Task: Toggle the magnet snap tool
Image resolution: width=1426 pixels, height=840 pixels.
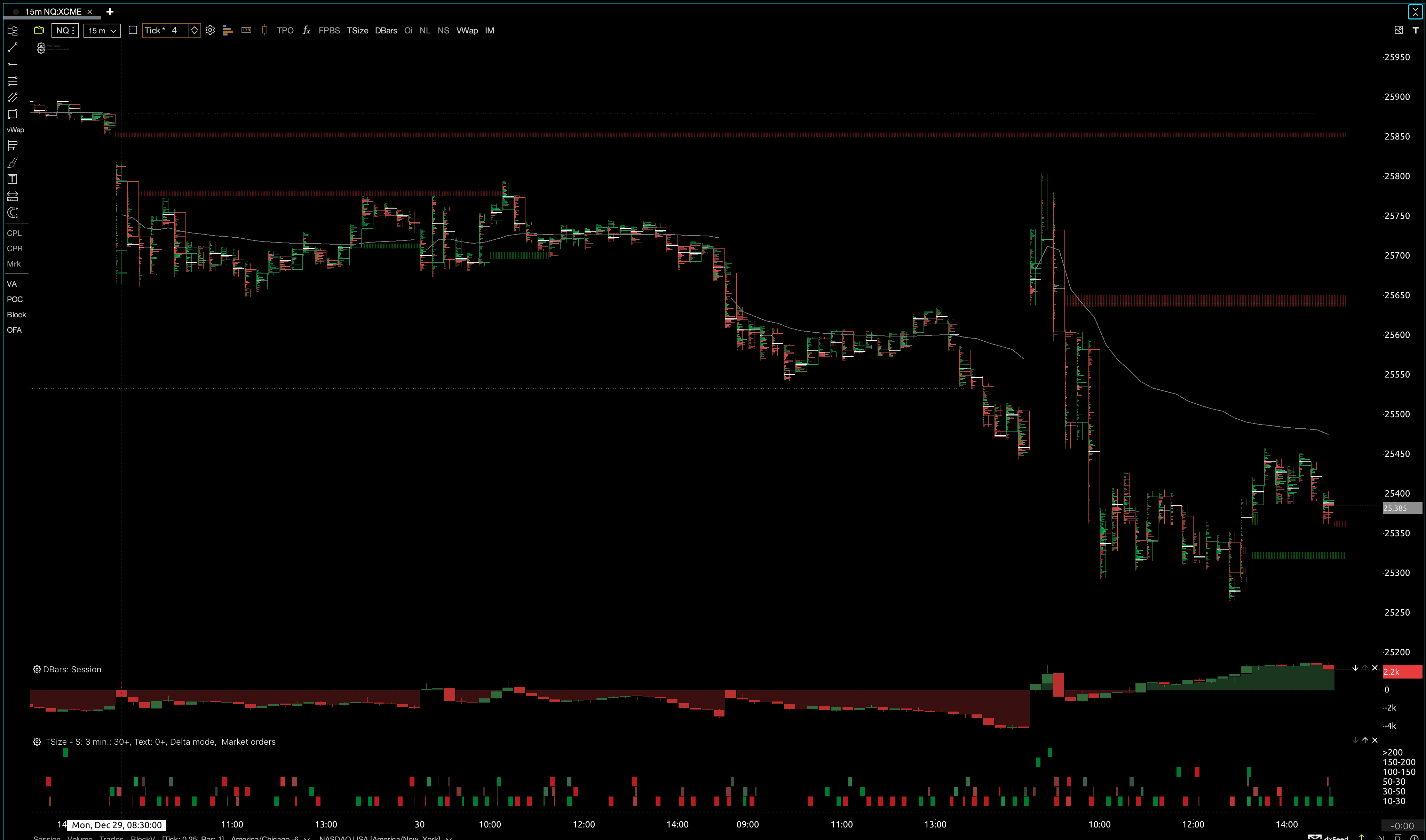Action: [x=13, y=213]
